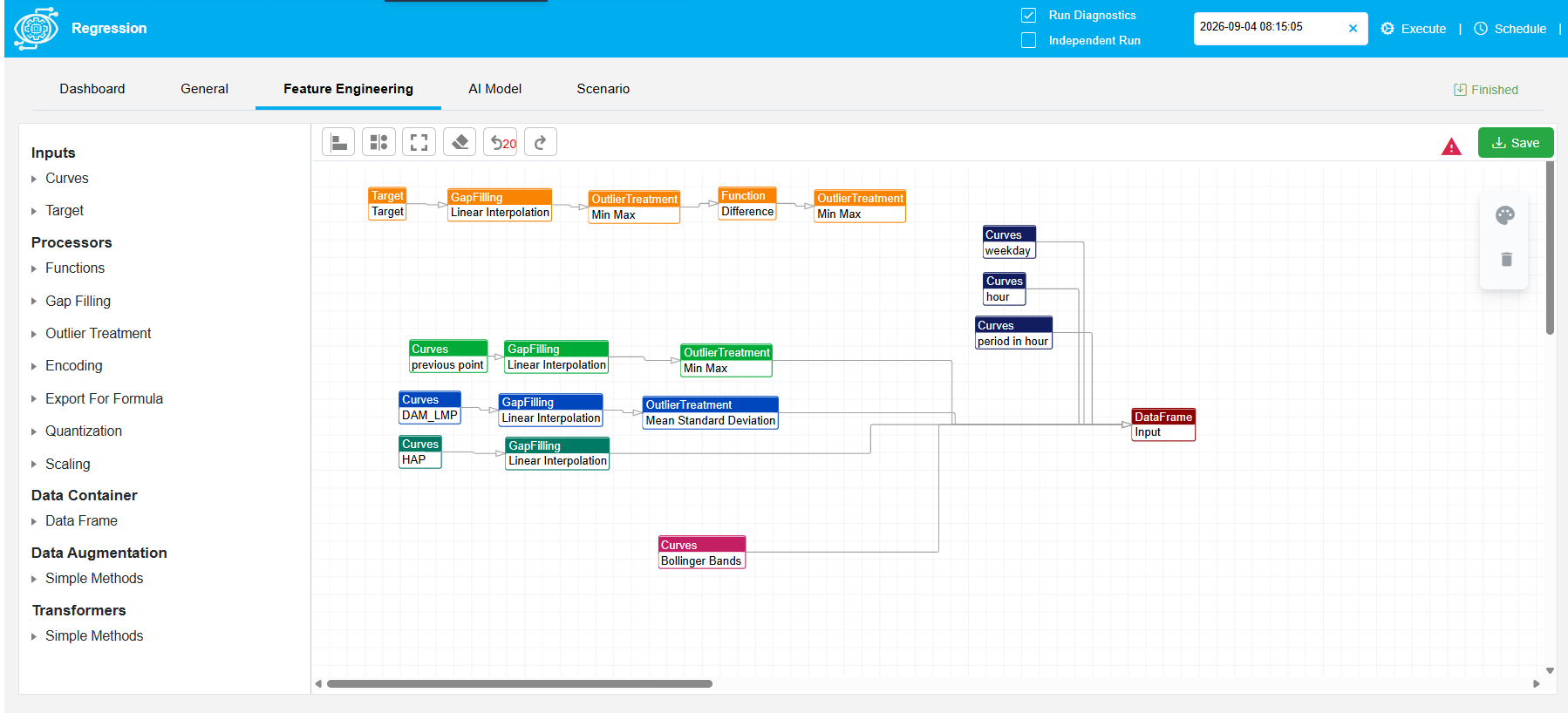The image size is (1568, 713).
Task: Click the auto-arrange nodes toolbar icon
Action: (378, 142)
